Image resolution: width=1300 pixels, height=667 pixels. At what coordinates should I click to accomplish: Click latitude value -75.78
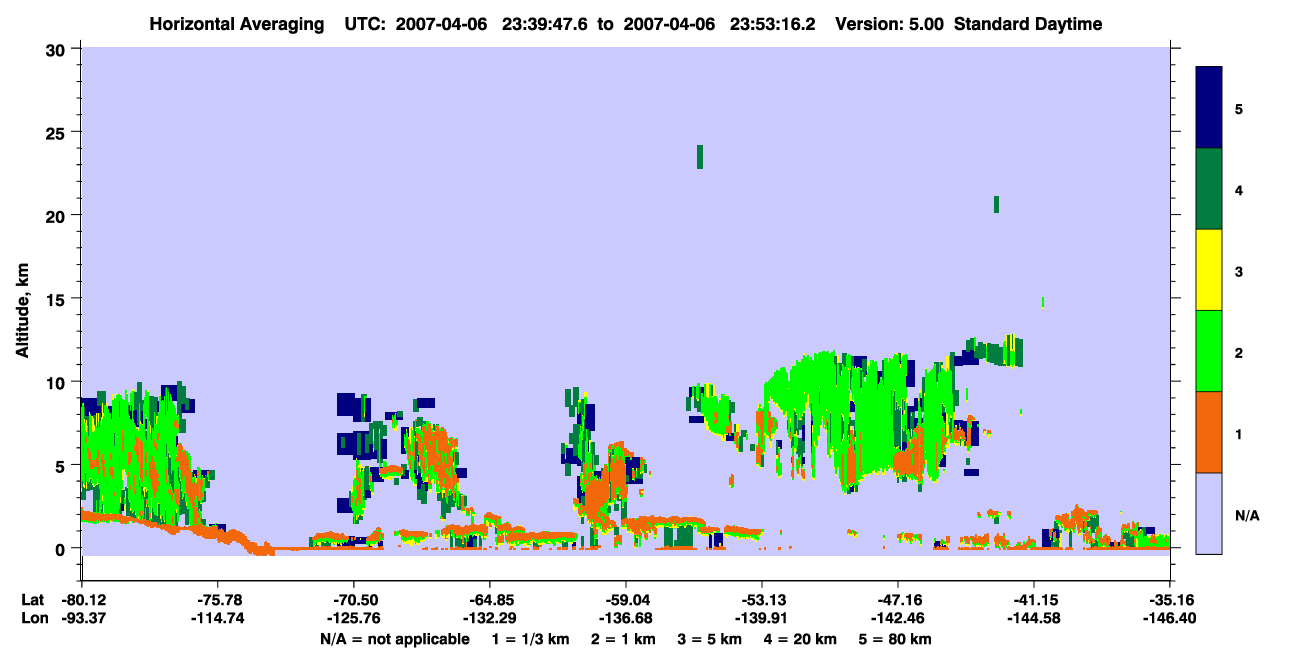(218, 600)
